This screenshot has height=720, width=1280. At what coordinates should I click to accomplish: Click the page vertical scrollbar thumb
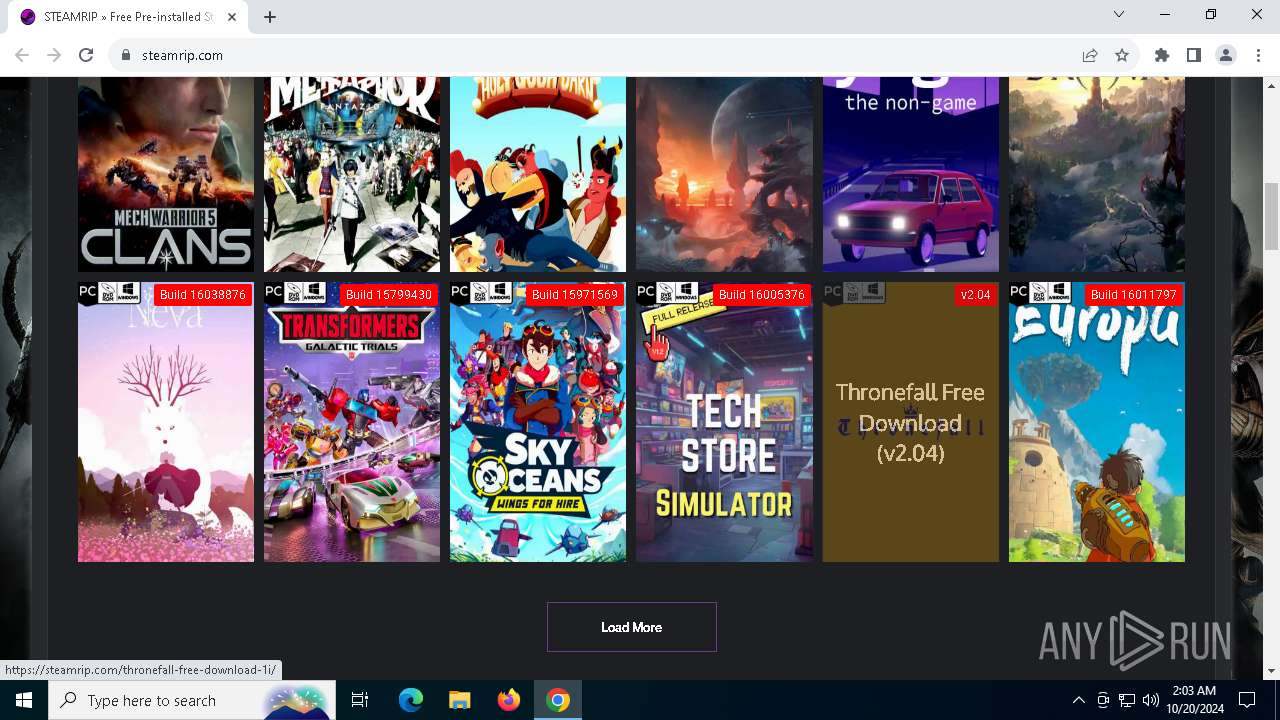click(x=1271, y=216)
